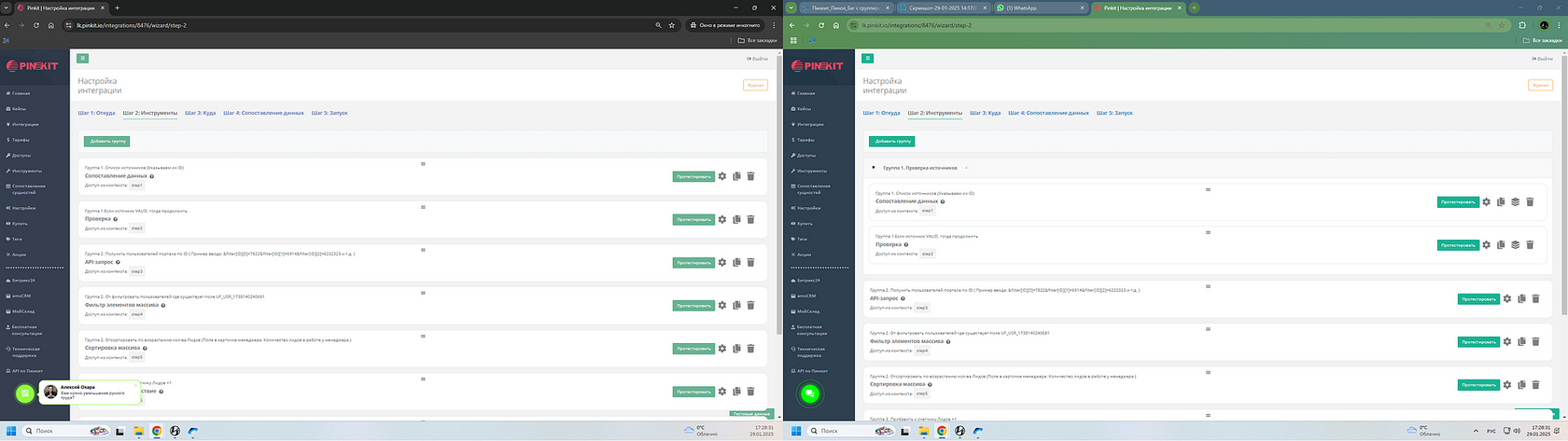
Task: Click Протестировать for API-запрос, right window
Action: (1478, 299)
